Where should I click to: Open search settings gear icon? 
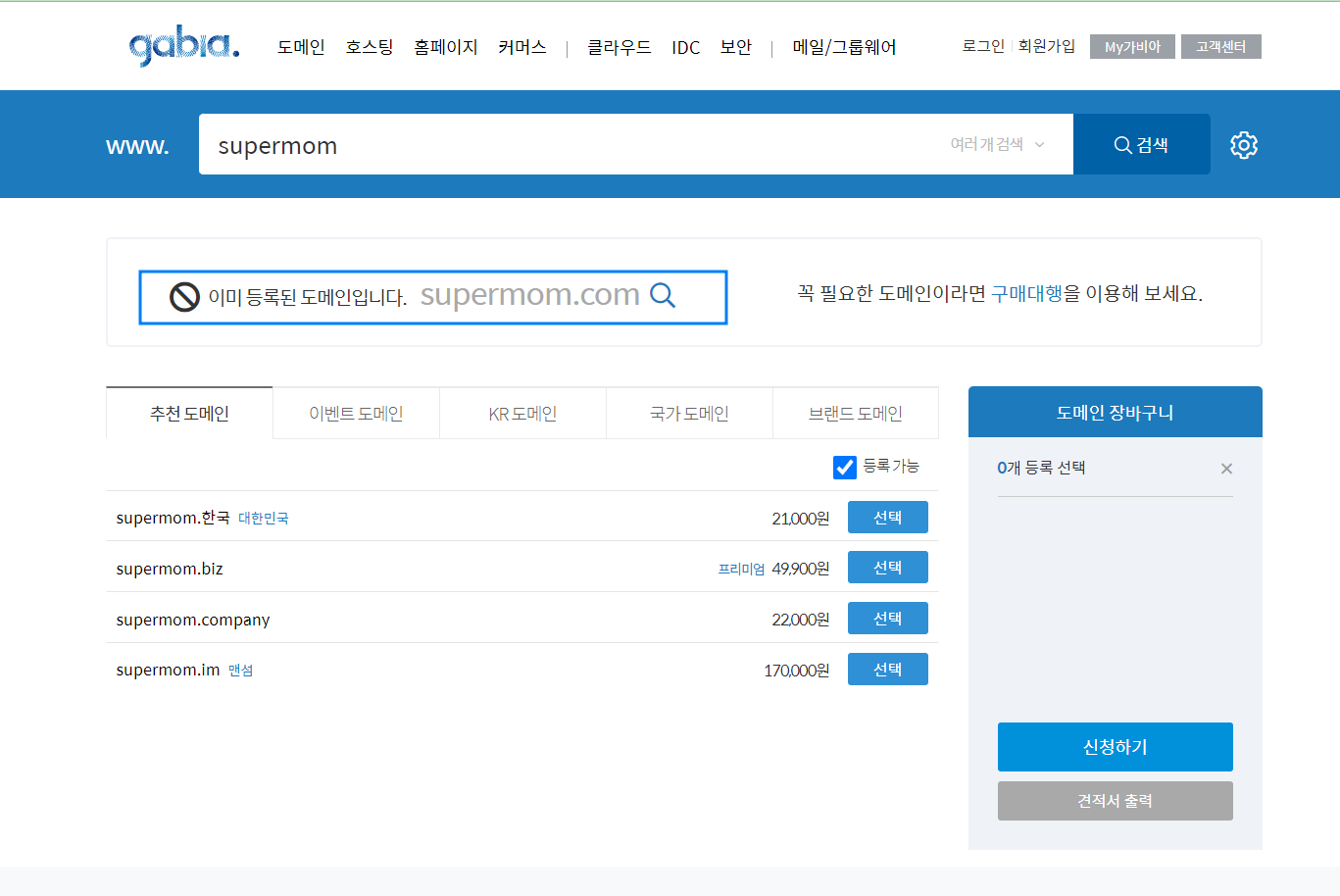1244,145
